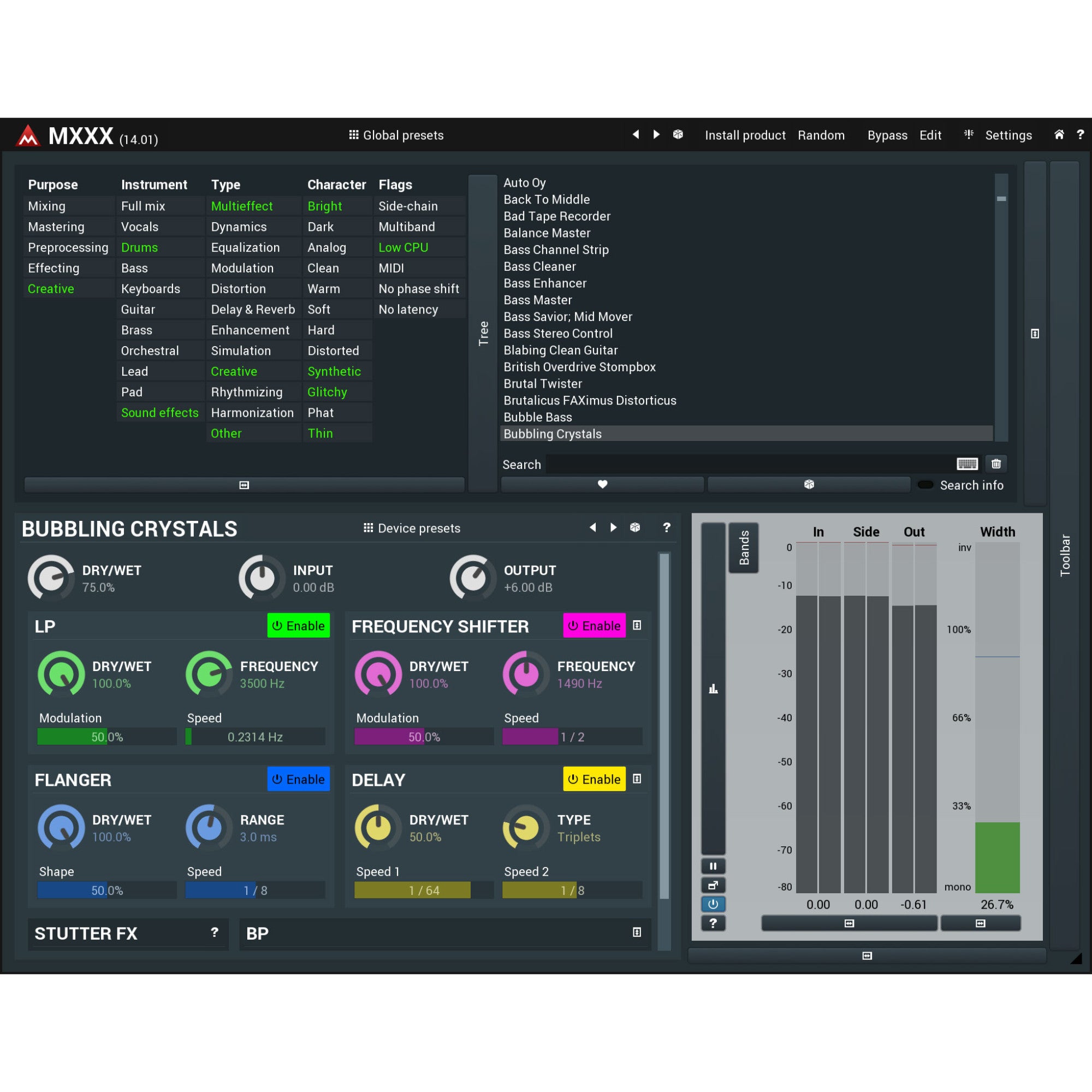1092x1092 pixels.
Task: Toggle the meters power button
Action: pyautogui.click(x=713, y=904)
